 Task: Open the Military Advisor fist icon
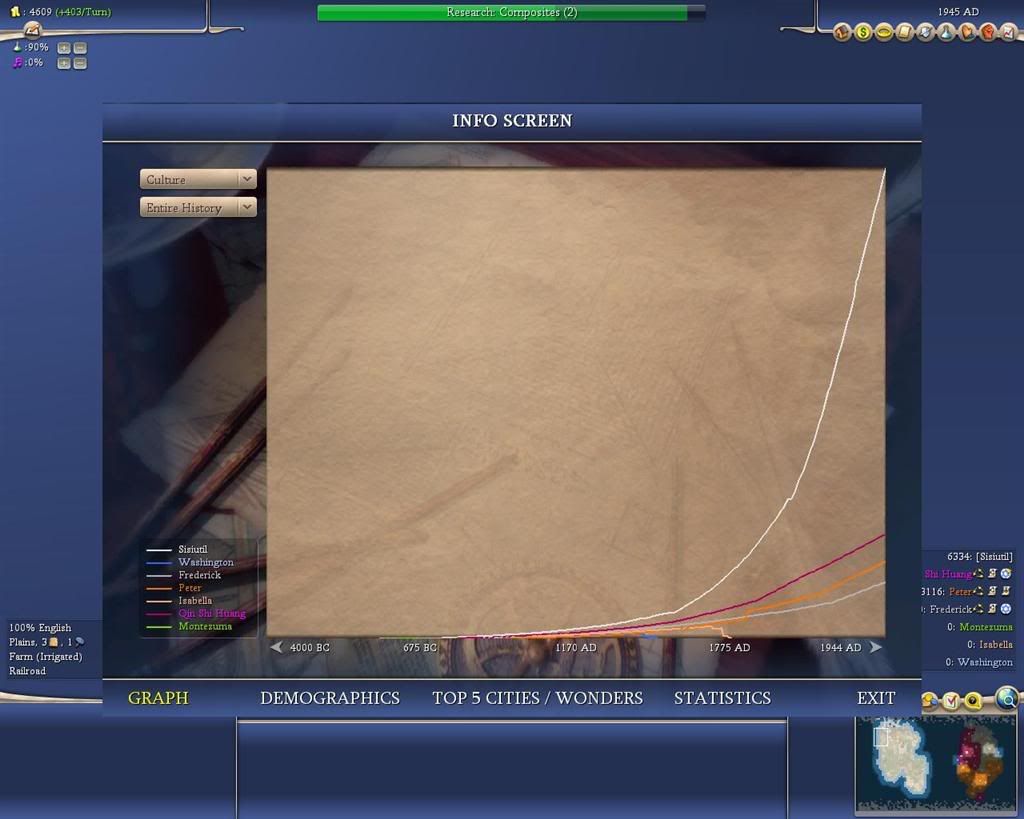987,32
